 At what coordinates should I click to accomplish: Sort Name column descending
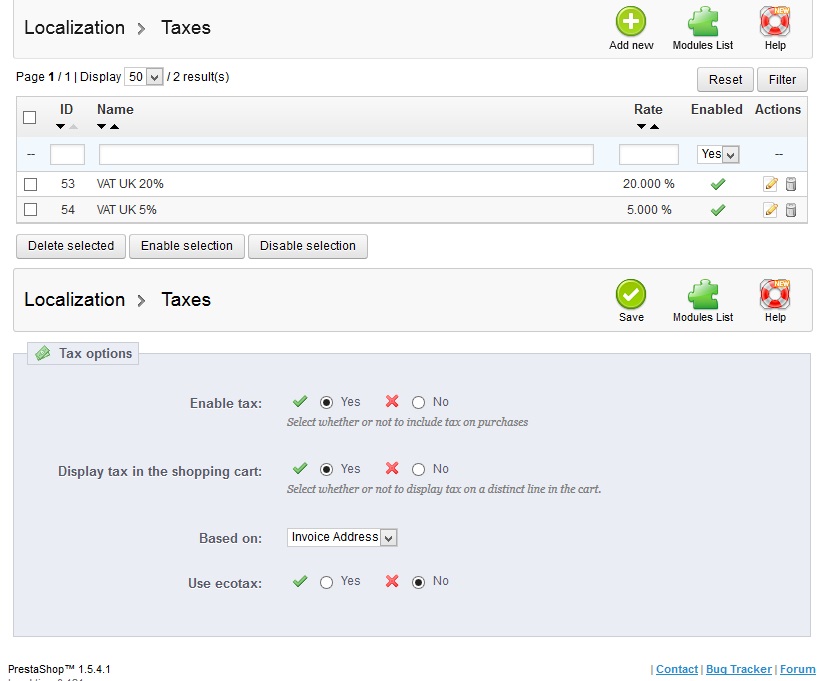(102, 126)
